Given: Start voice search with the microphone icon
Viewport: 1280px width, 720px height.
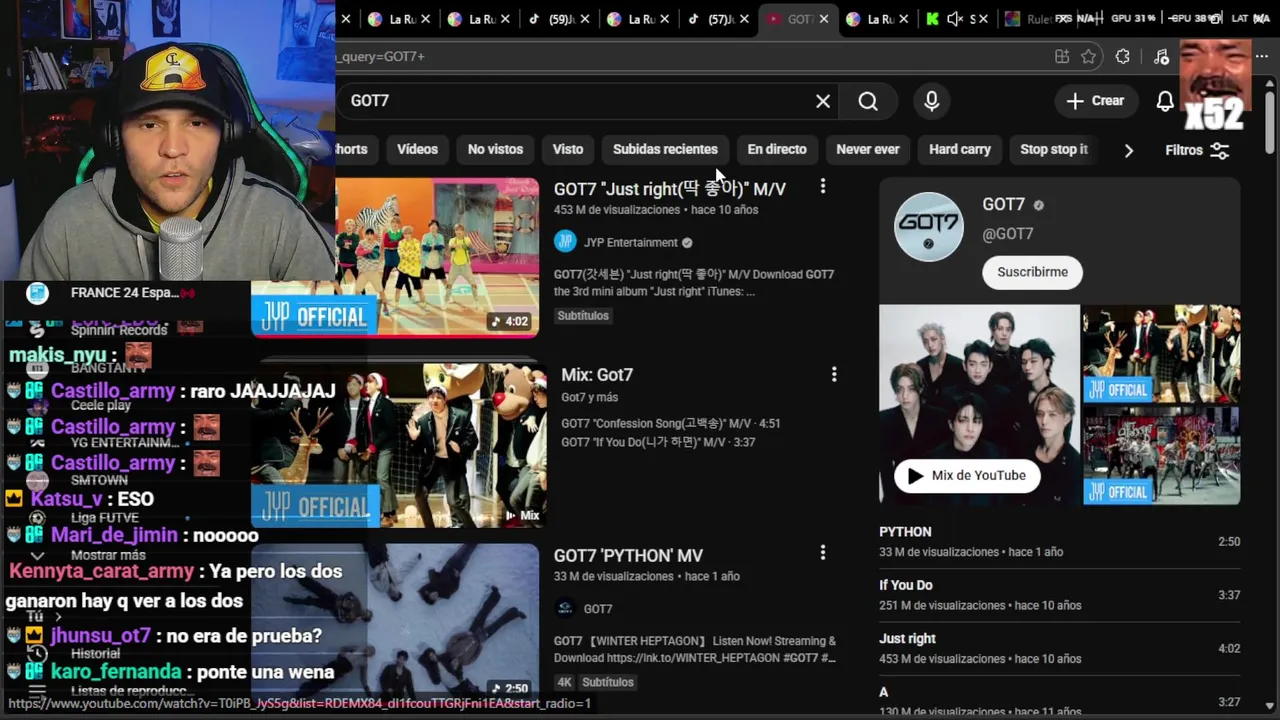Looking at the screenshot, I should pyautogui.click(x=932, y=101).
